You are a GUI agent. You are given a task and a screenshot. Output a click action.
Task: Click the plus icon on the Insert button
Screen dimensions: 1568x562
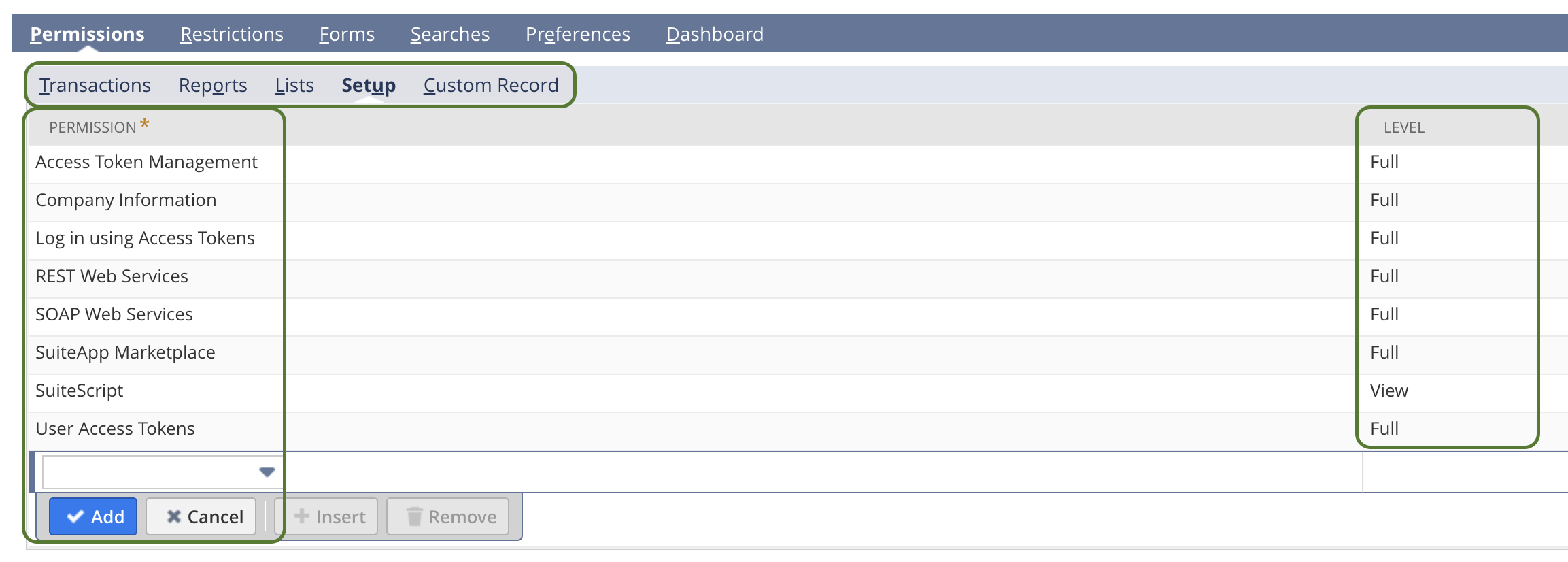point(301,516)
